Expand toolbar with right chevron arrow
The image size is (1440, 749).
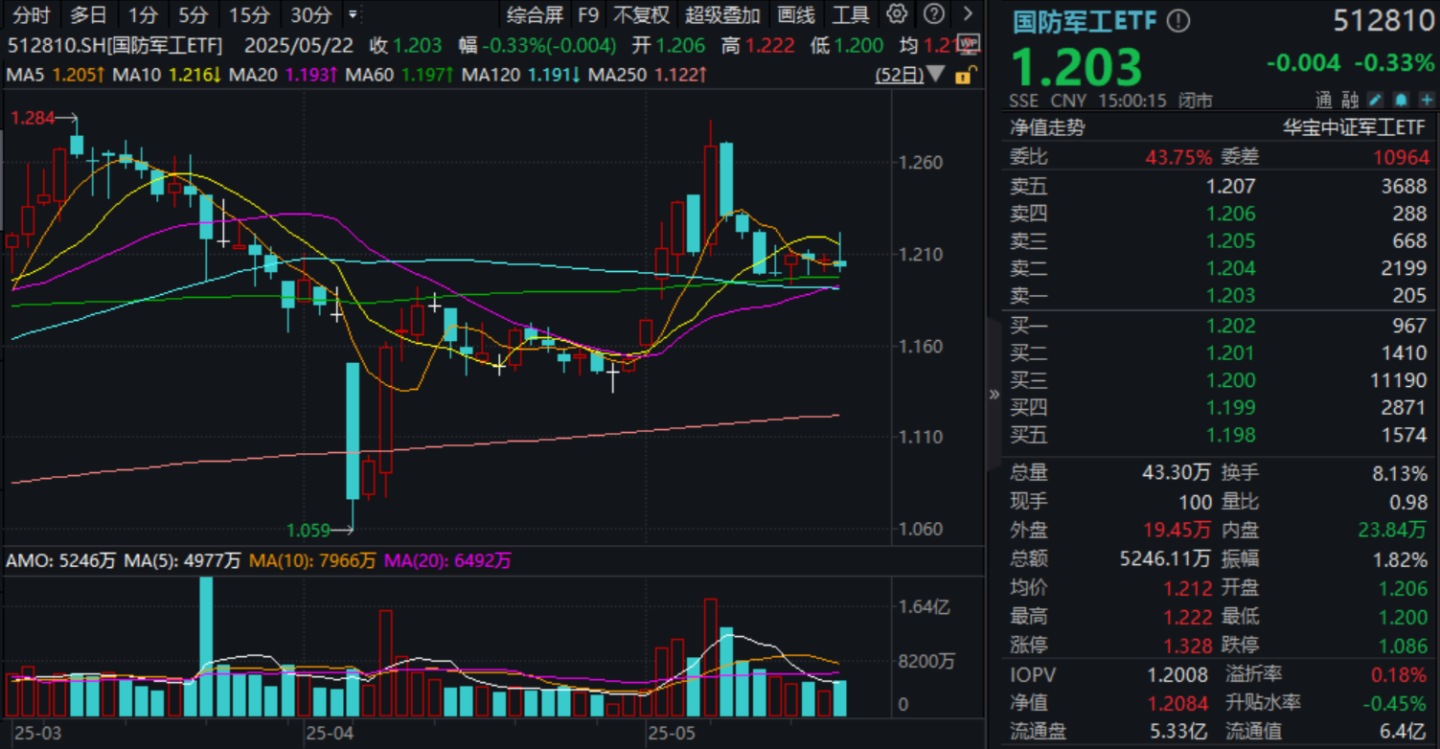966,14
